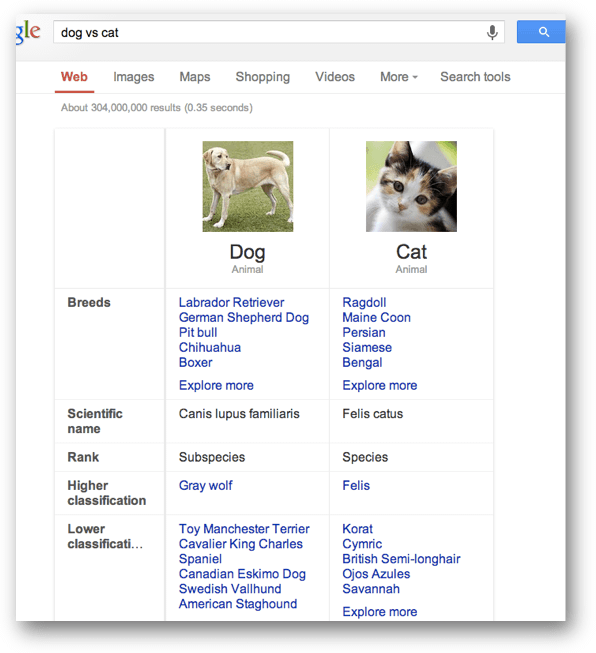The height and width of the screenshot is (653, 596).
Task: Open the Maine Coon link
Action: [x=377, y=317]
